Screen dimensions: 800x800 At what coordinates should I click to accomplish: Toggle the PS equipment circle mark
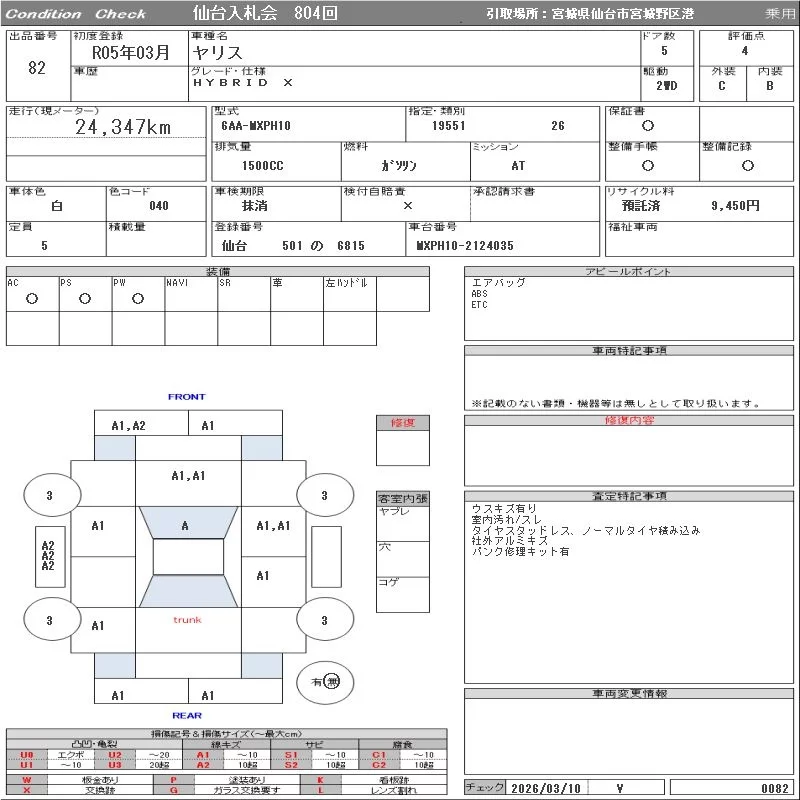pos(85,298)
